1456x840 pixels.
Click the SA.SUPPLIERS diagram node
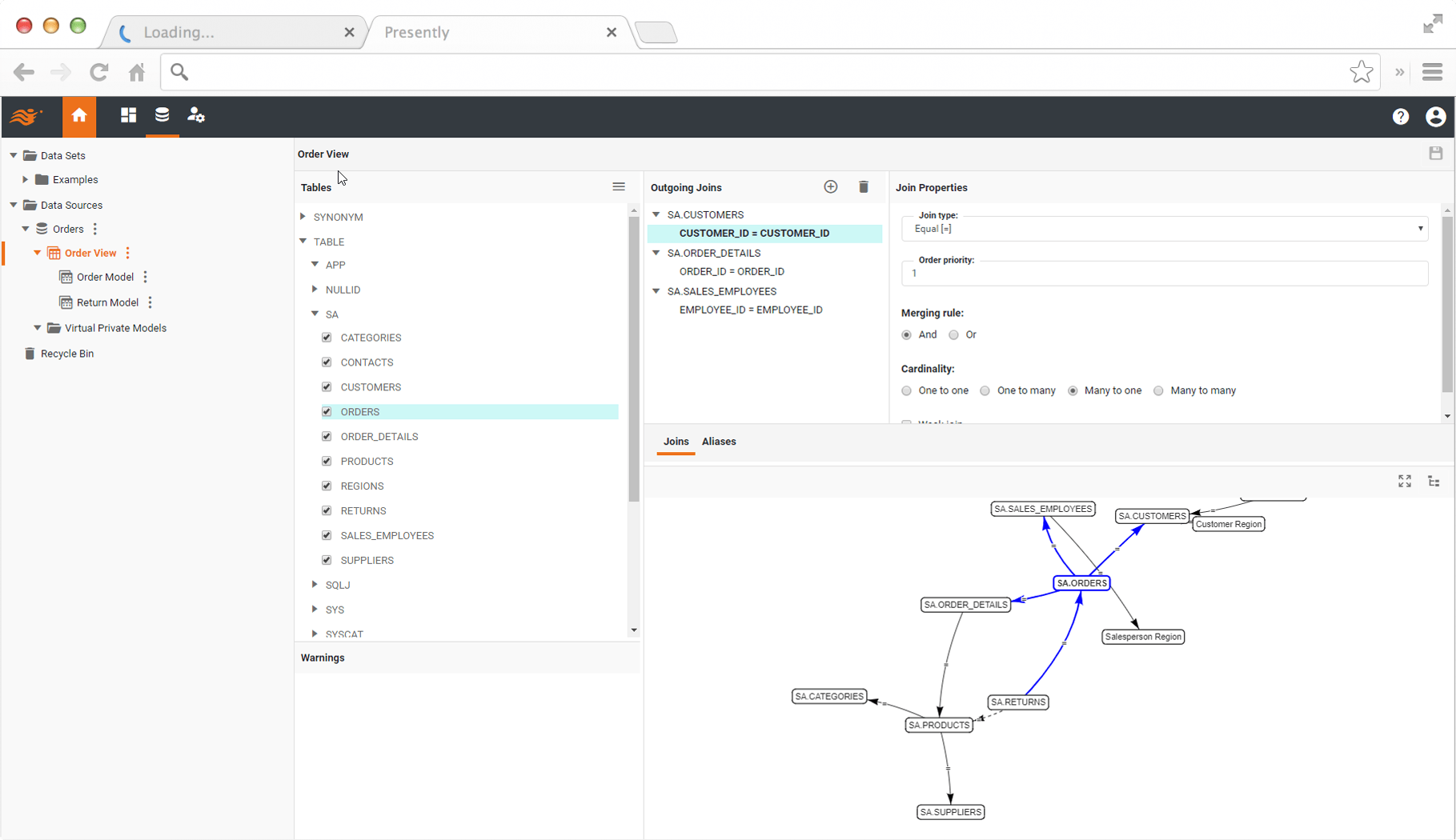tap(950, 812)
